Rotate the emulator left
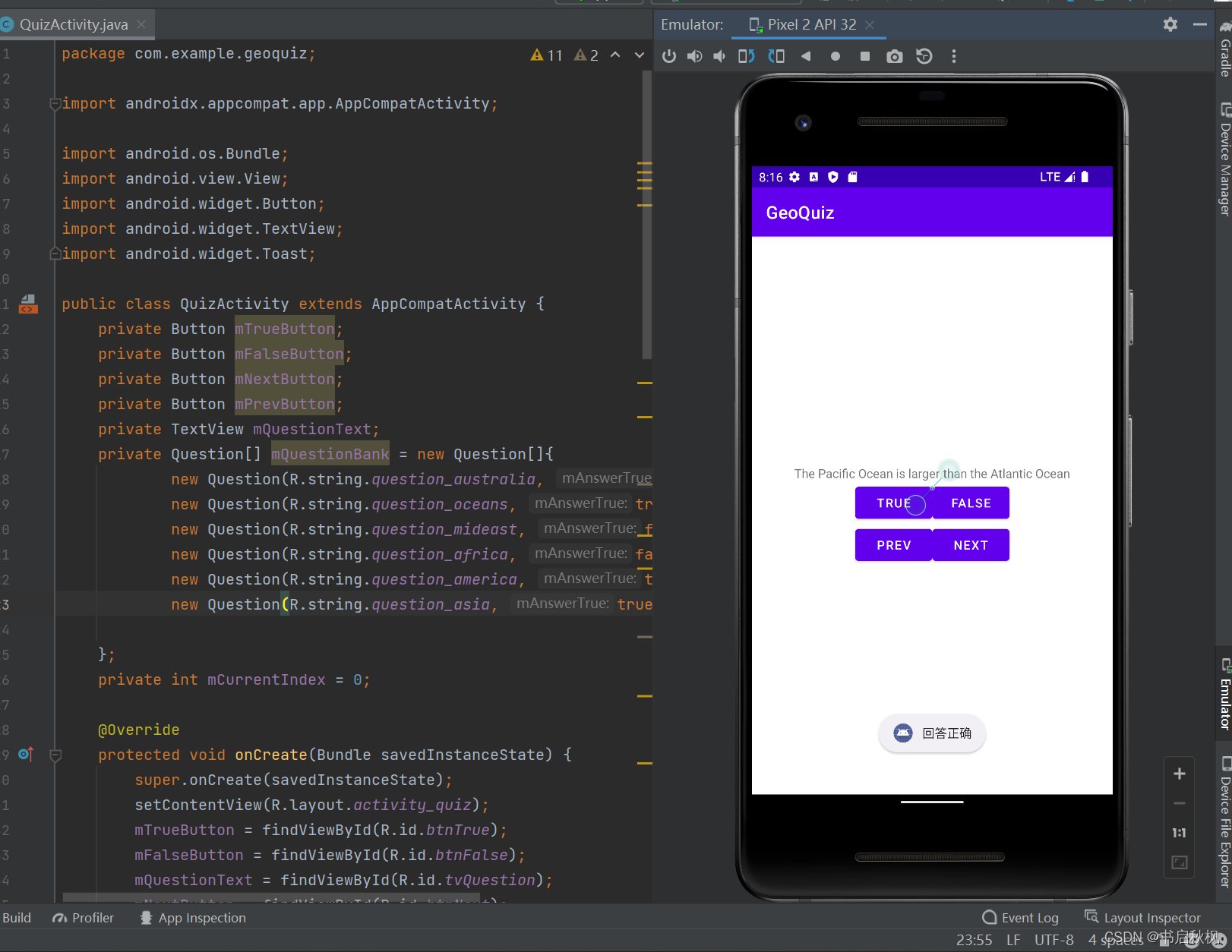This screenshot has width=1232, height=952. [x=746, y=56]
